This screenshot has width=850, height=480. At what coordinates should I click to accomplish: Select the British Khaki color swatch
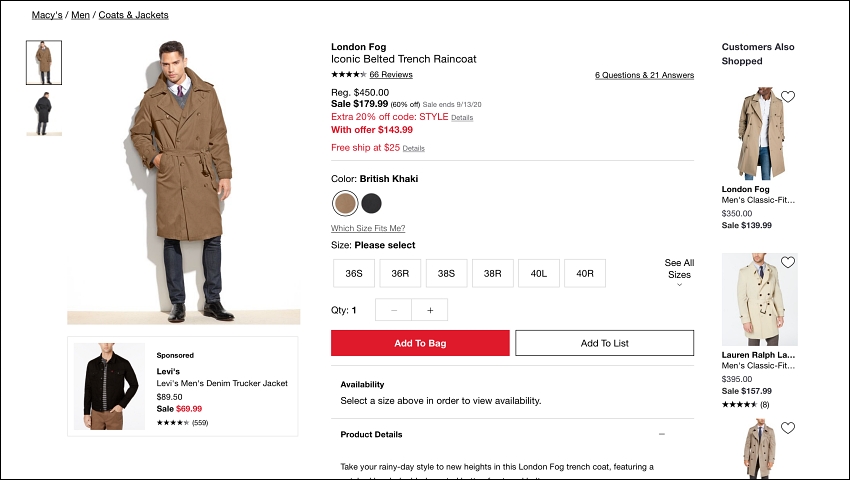[x=345, y=203]
